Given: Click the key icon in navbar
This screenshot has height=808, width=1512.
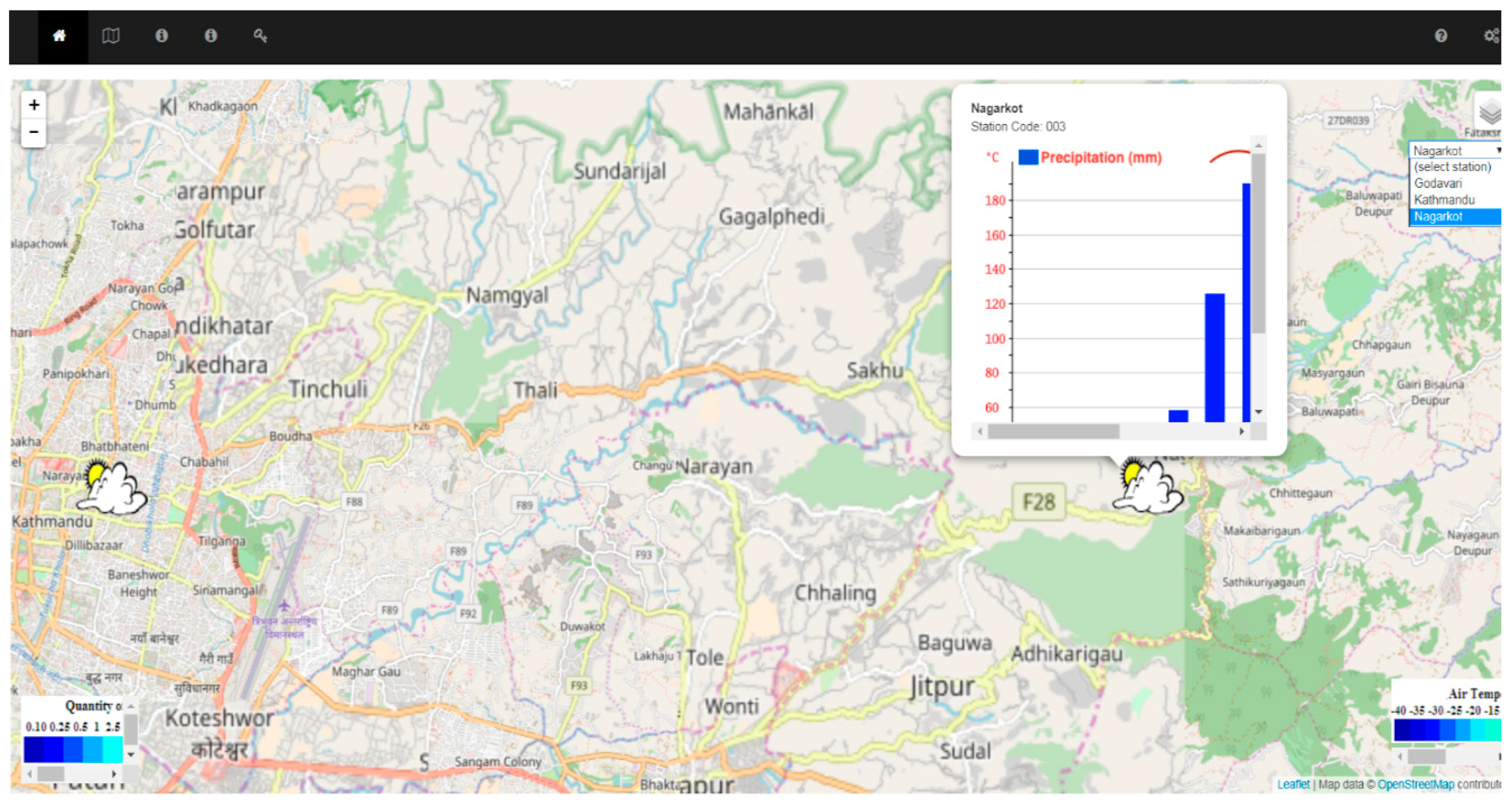Looking at the screenshot, I should pos(260,36).
